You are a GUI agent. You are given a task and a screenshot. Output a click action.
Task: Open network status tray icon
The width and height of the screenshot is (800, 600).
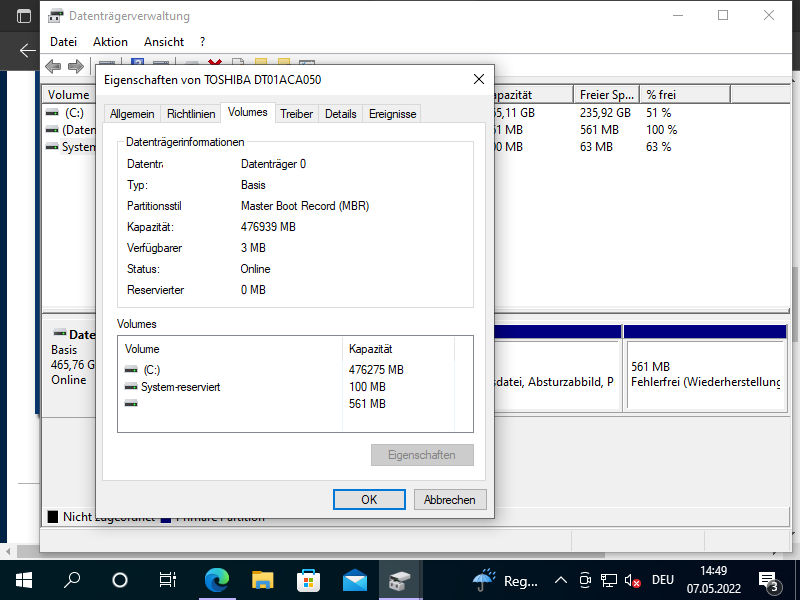click(608, 580)
